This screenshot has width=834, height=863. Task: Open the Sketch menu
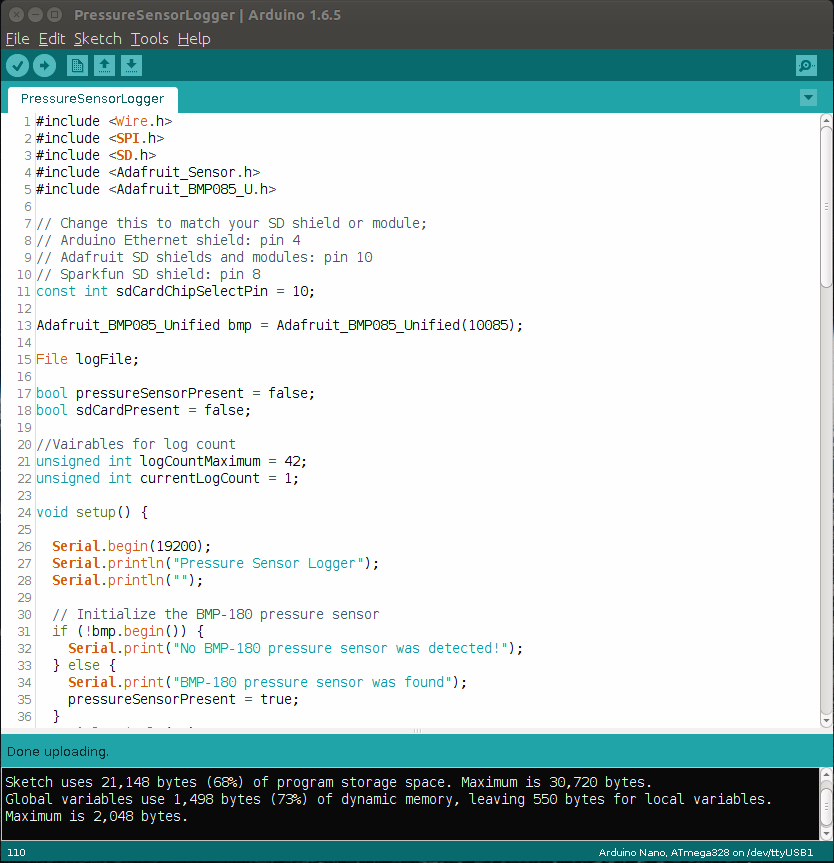coord(98,39)
